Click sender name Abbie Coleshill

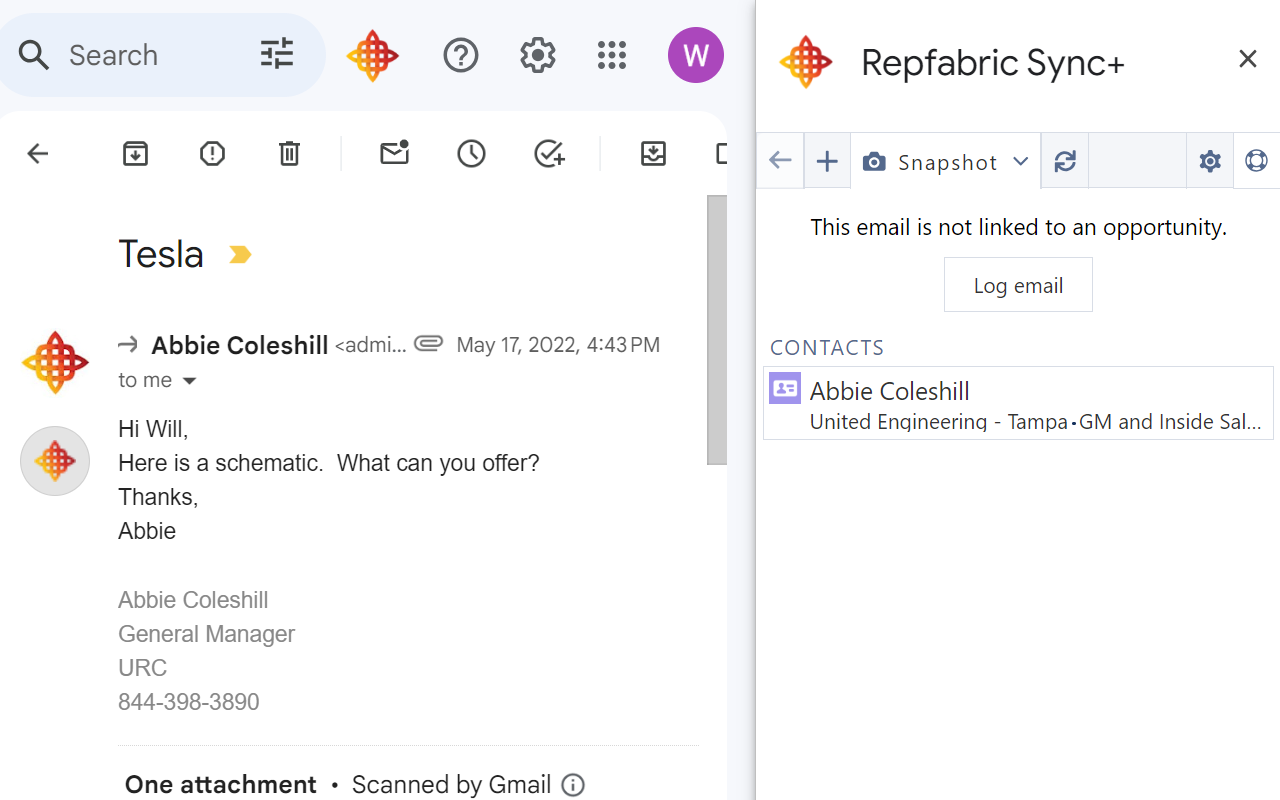tap(240, 345)
